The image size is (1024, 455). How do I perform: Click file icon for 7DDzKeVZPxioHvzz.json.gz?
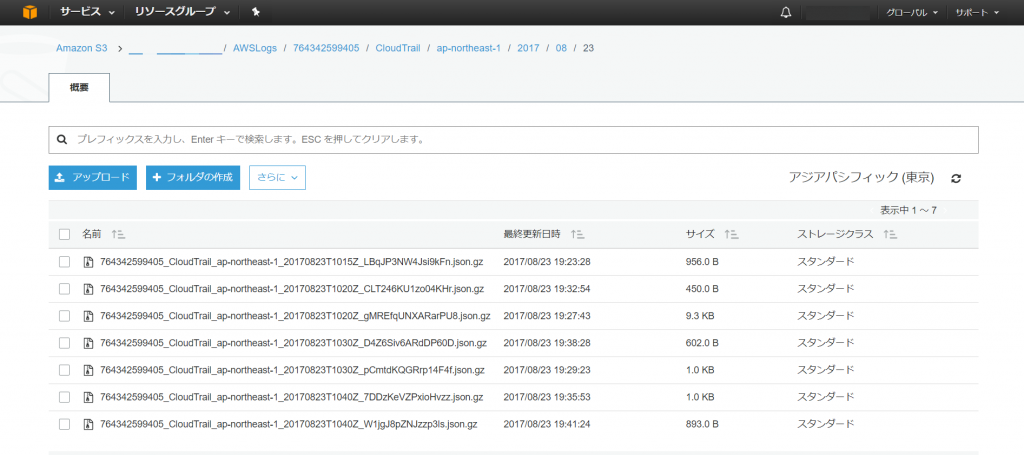[88, 397]
